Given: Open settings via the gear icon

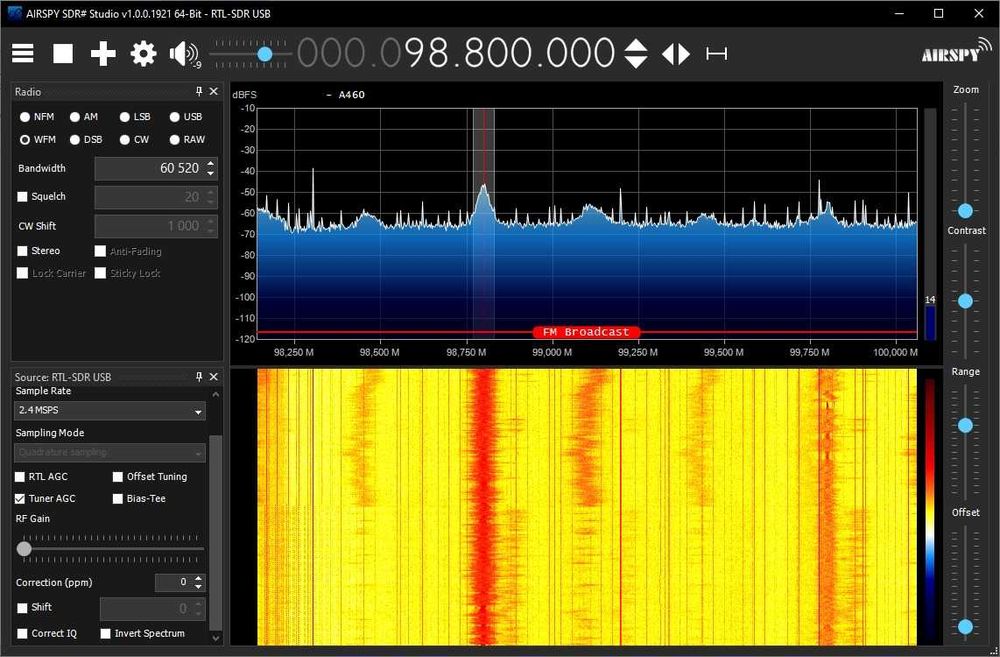Looking at the screenshot, I should [143, 54].
